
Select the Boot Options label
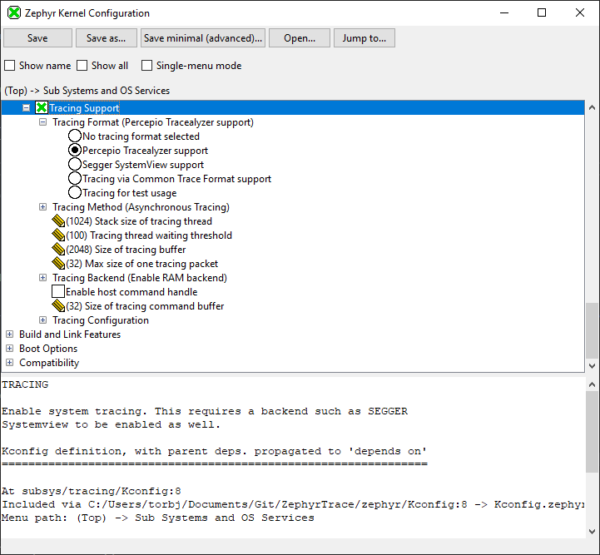click(48, 348)
